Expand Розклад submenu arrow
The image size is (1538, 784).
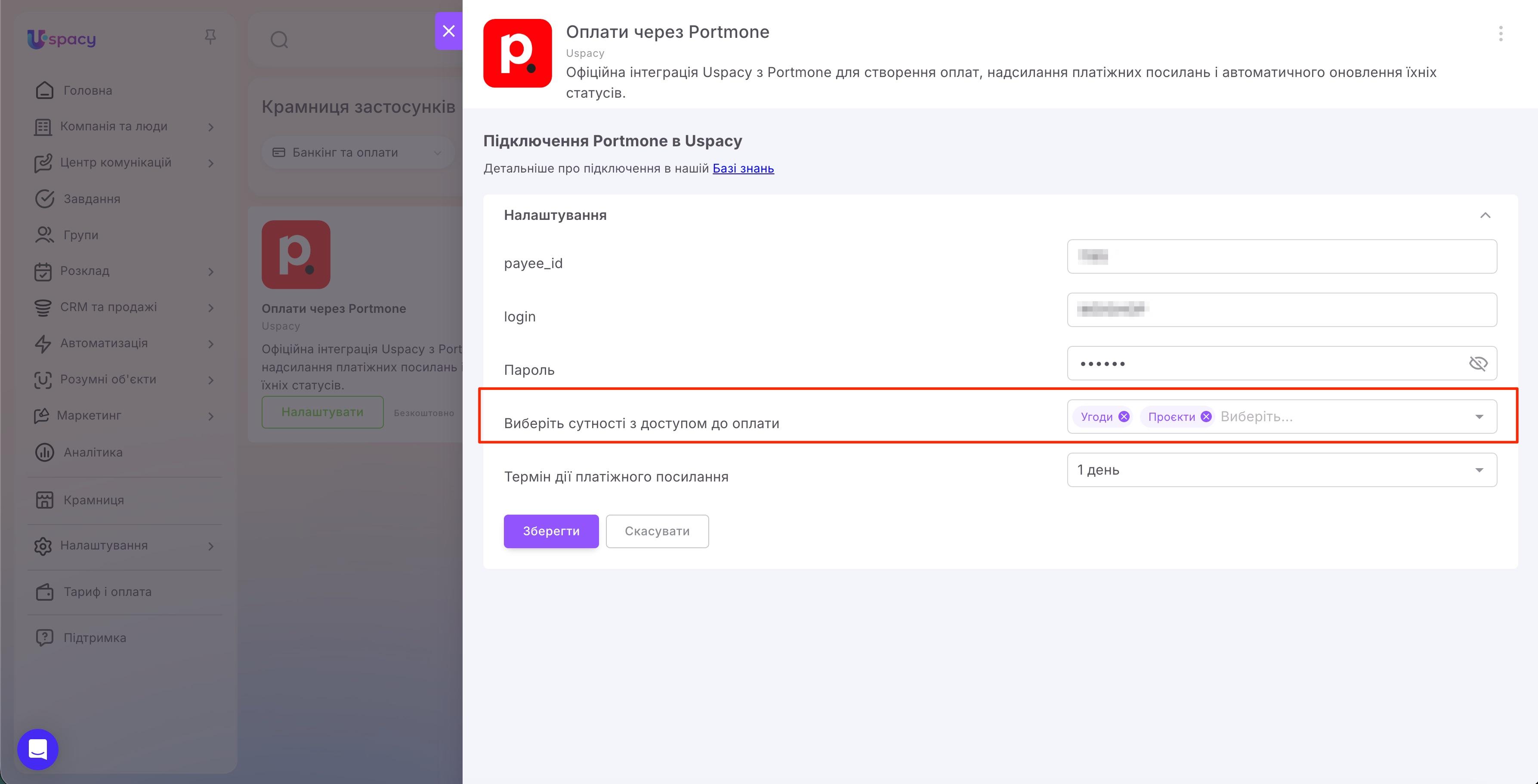[x=211, y=272]
